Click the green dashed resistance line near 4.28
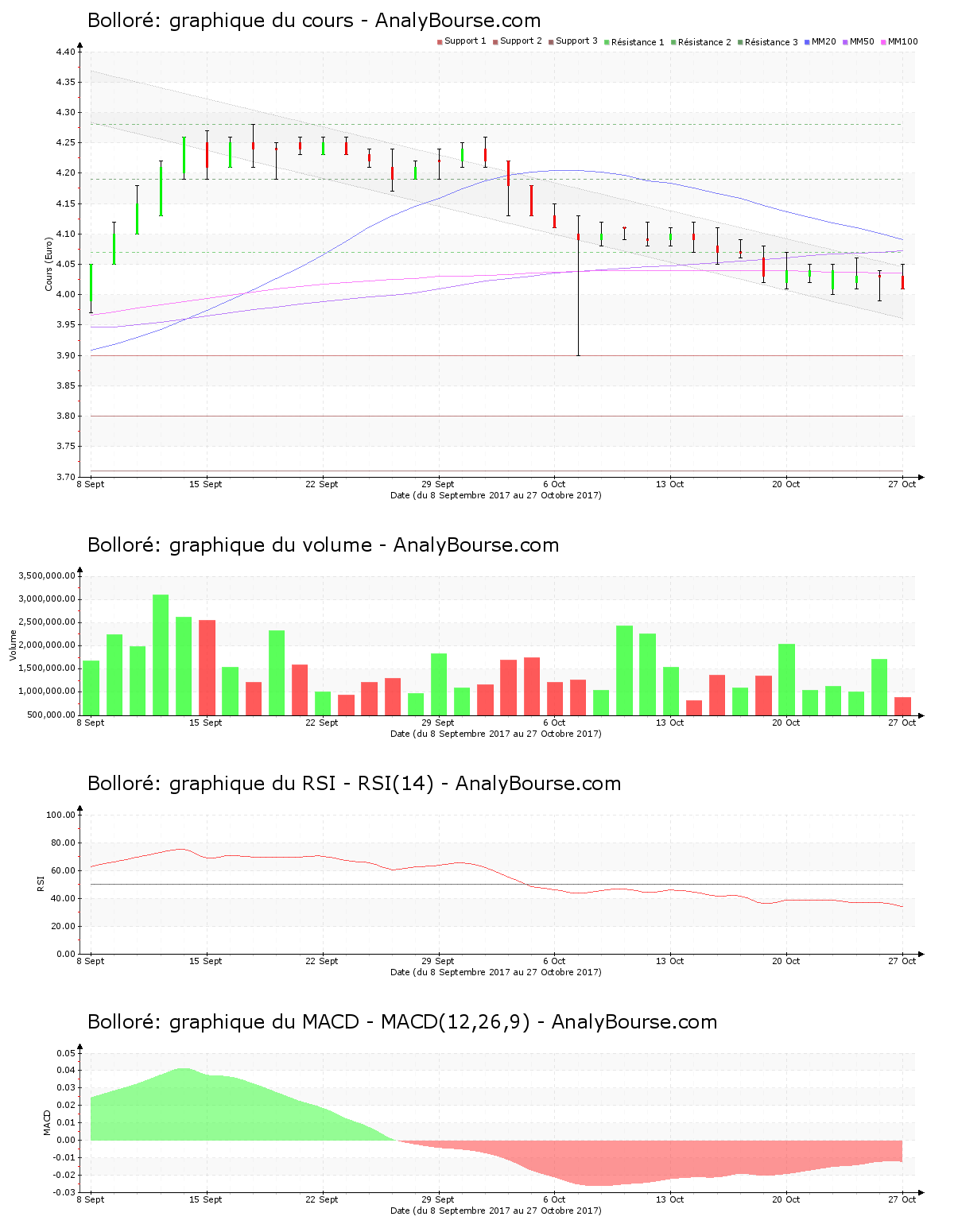This screenshot has height=1232, width=954. pos(497,124)
